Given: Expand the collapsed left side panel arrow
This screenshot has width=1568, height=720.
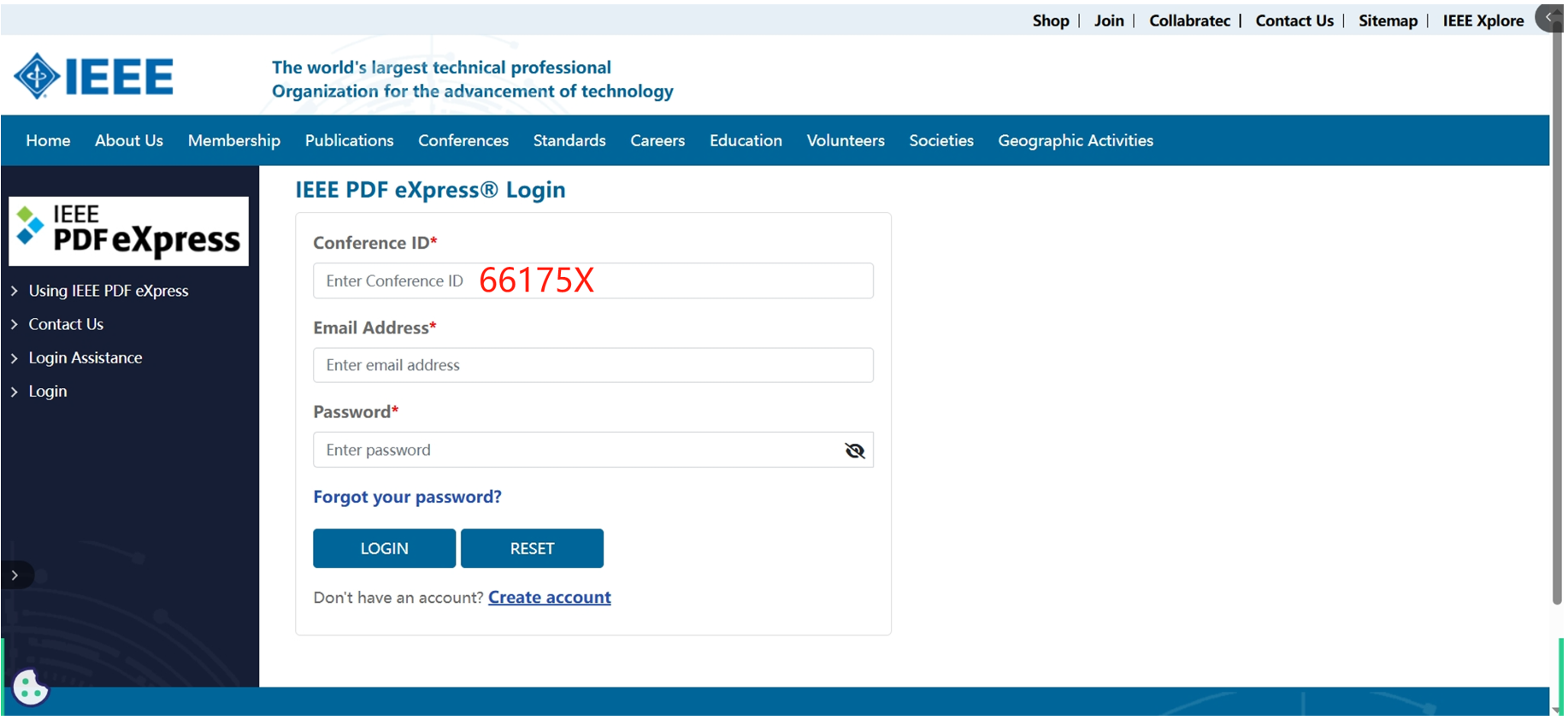Looking at the screenshot, I should coord(15,575).
